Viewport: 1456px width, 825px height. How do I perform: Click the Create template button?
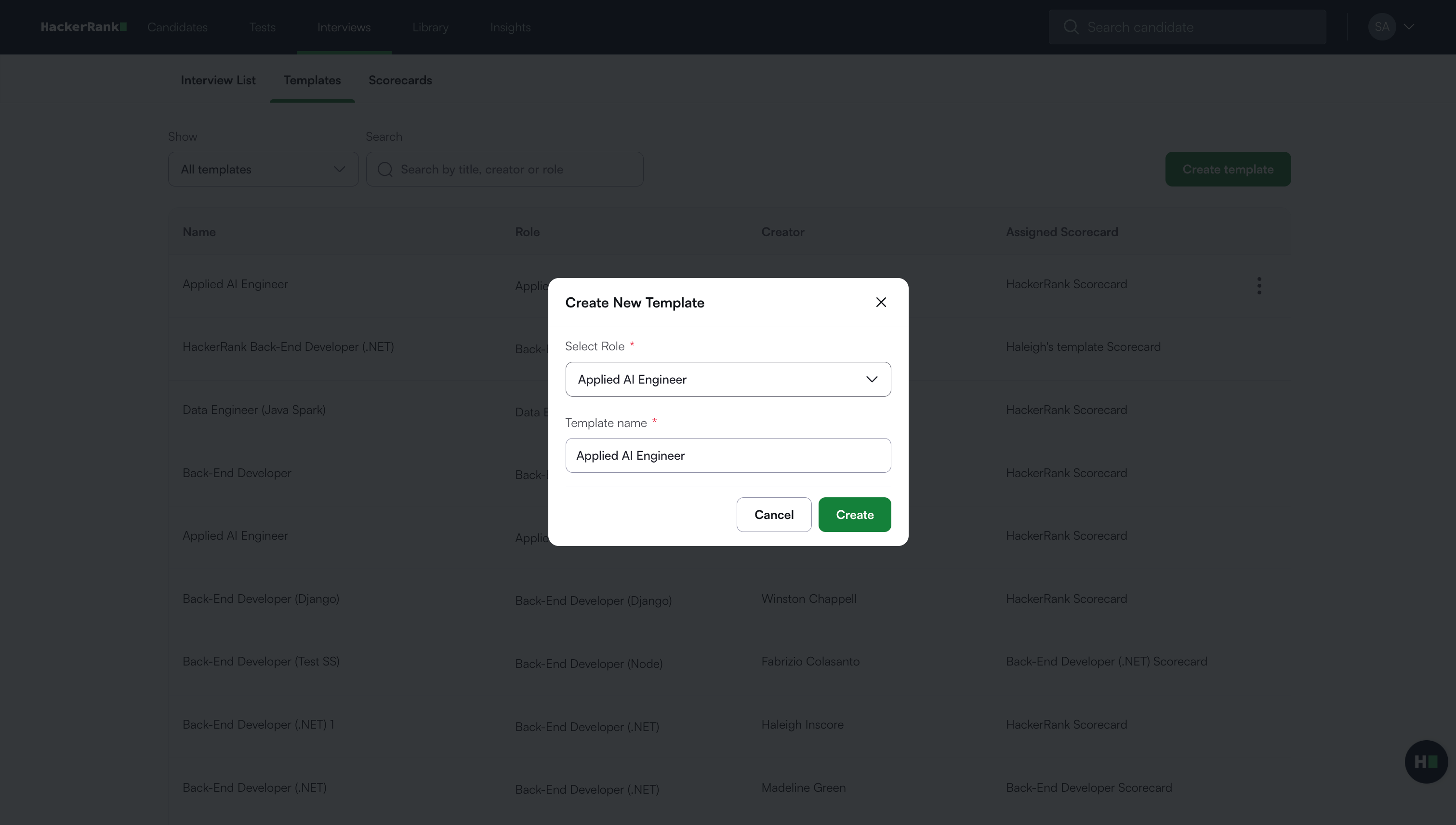coord(1228,170)
